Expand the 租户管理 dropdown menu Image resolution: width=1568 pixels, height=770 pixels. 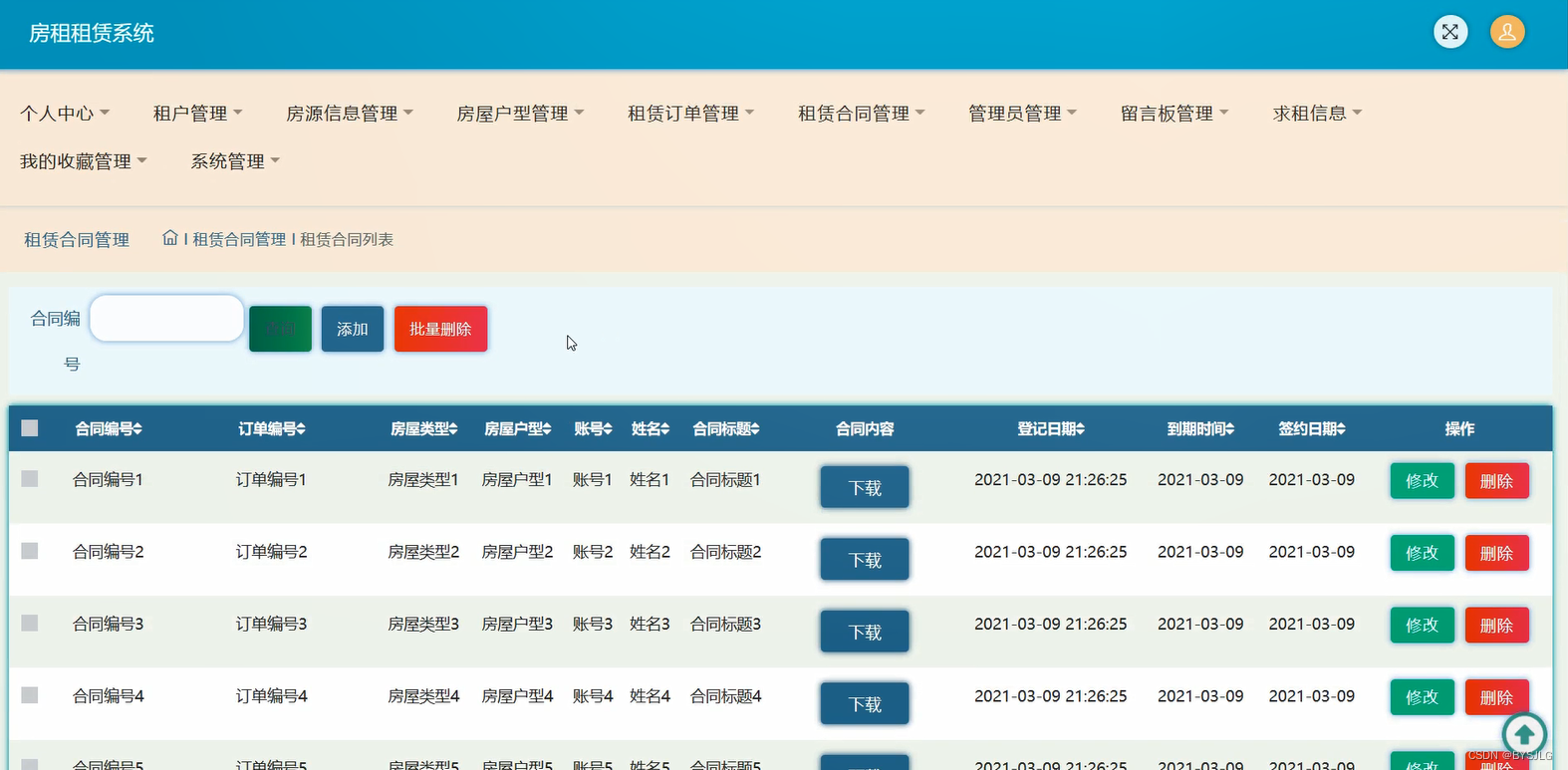197,114
